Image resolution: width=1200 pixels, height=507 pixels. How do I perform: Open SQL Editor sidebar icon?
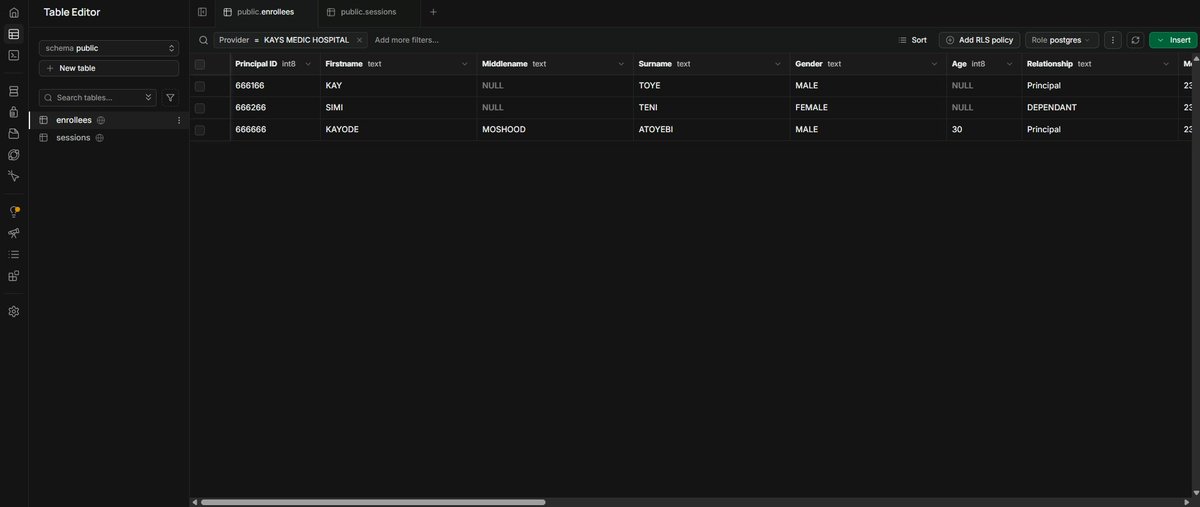point(14,55)
